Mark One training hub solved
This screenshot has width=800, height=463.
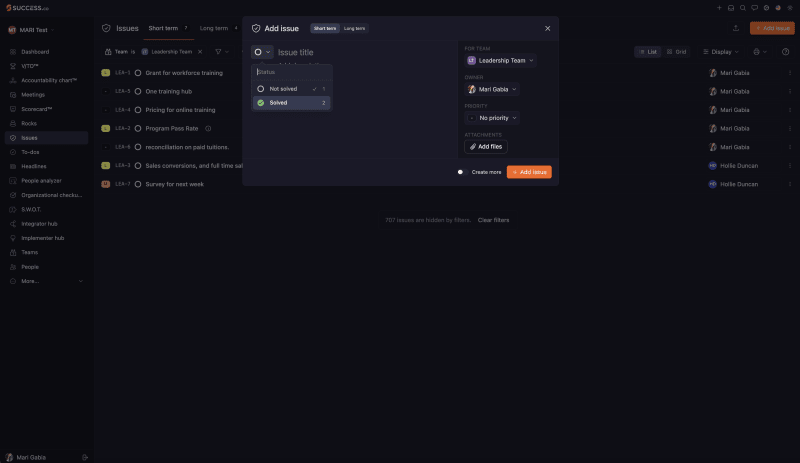(x=138, y=91)
